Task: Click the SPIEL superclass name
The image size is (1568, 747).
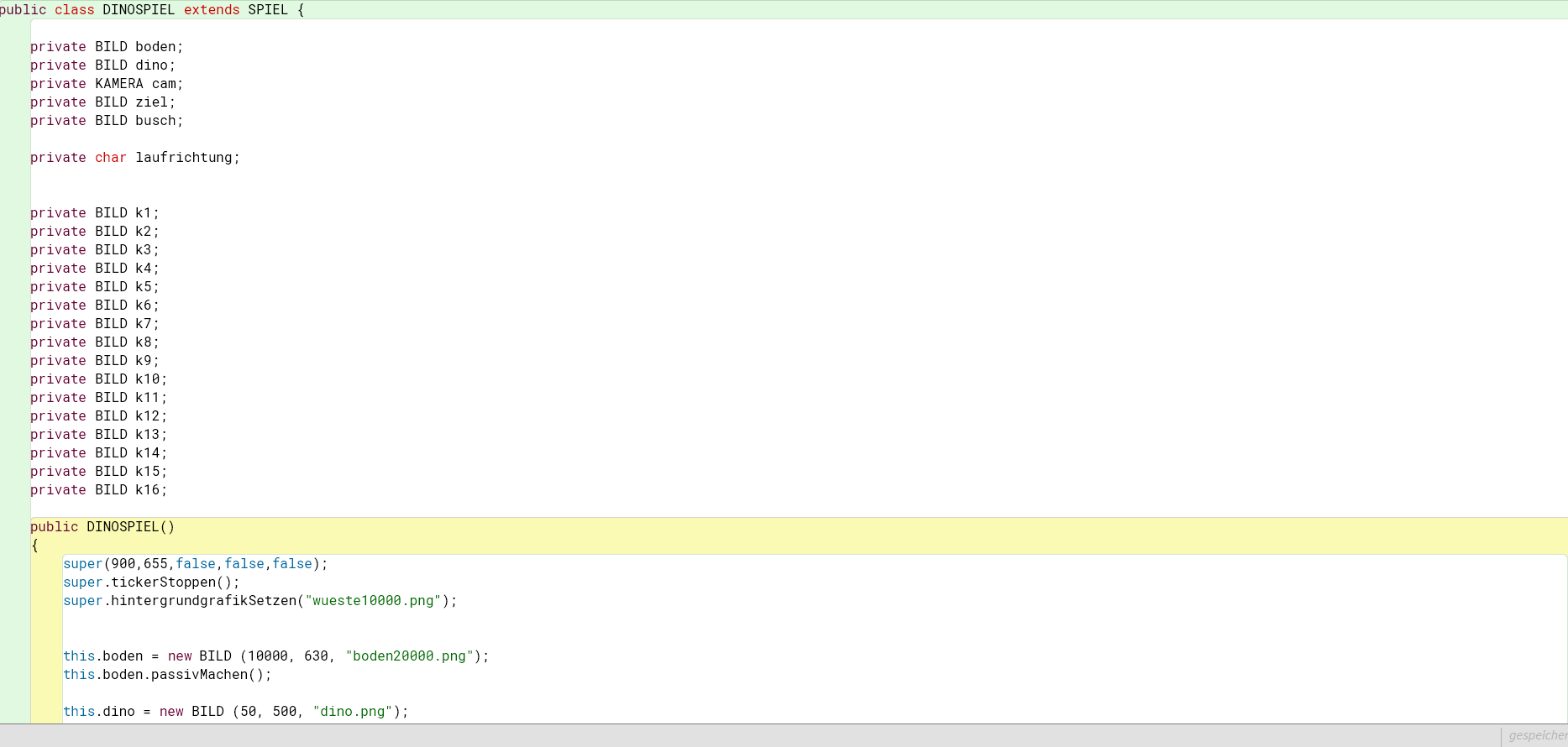Action: click(268, 10)
